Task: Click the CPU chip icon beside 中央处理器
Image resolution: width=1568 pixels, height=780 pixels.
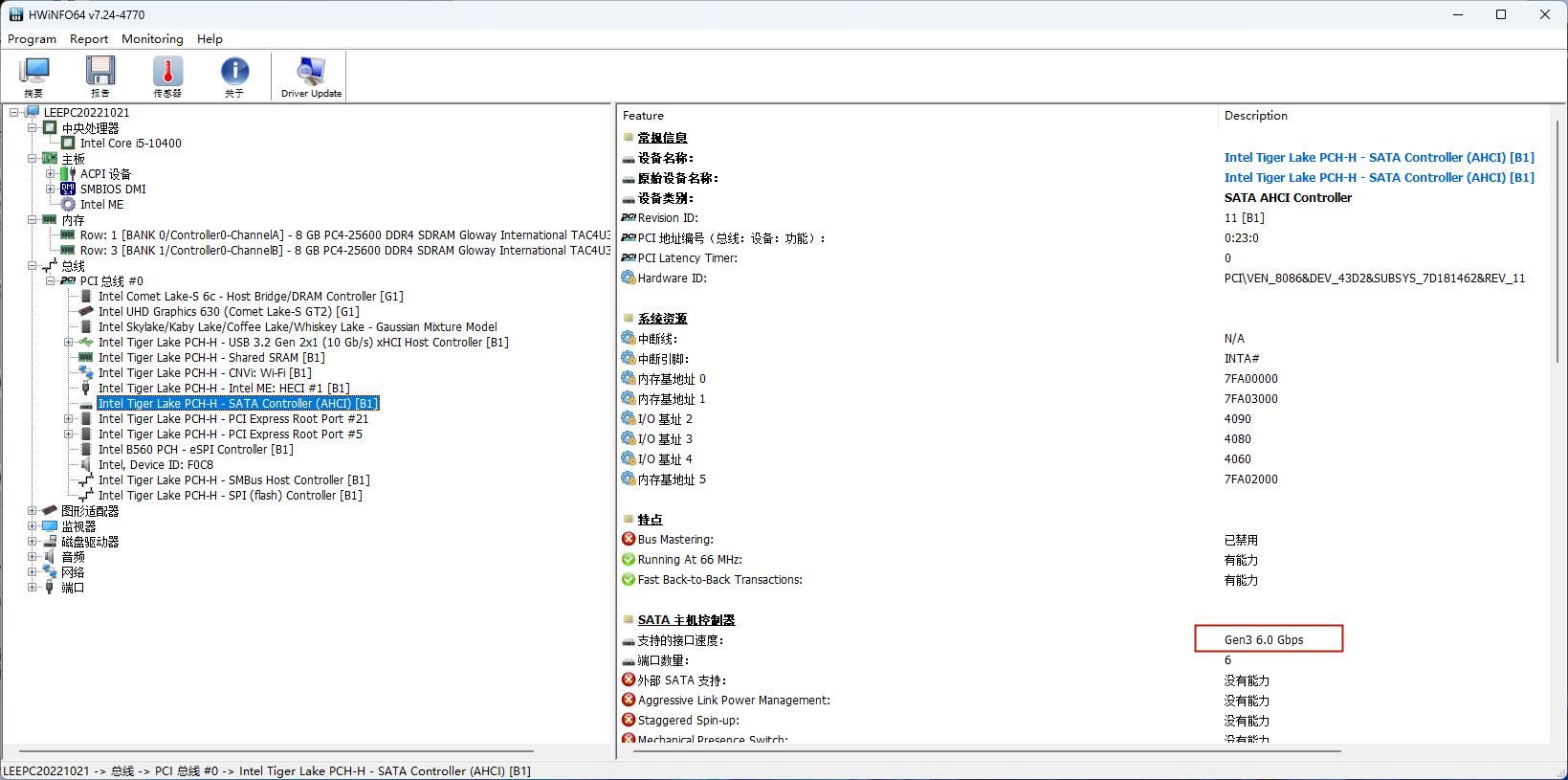Action: click(50, 128)
